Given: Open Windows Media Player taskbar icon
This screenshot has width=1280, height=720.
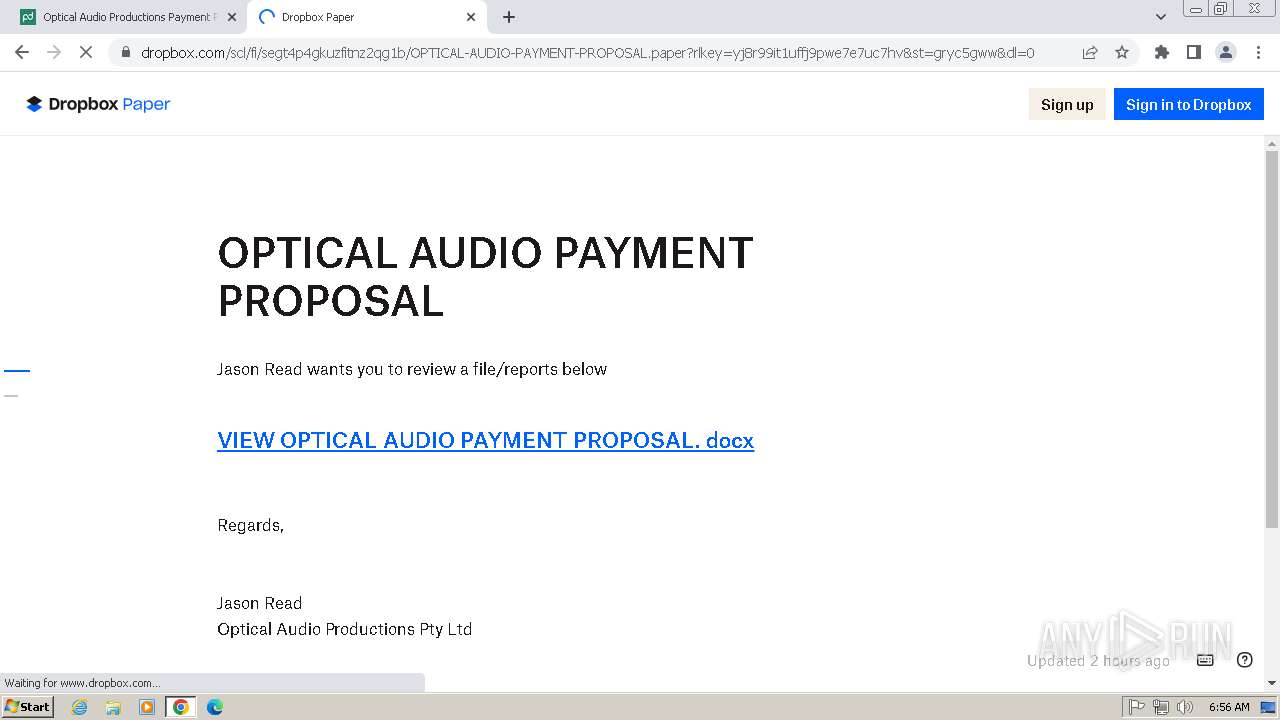Looking at the screenshot, I should click(x=147, y=707).
